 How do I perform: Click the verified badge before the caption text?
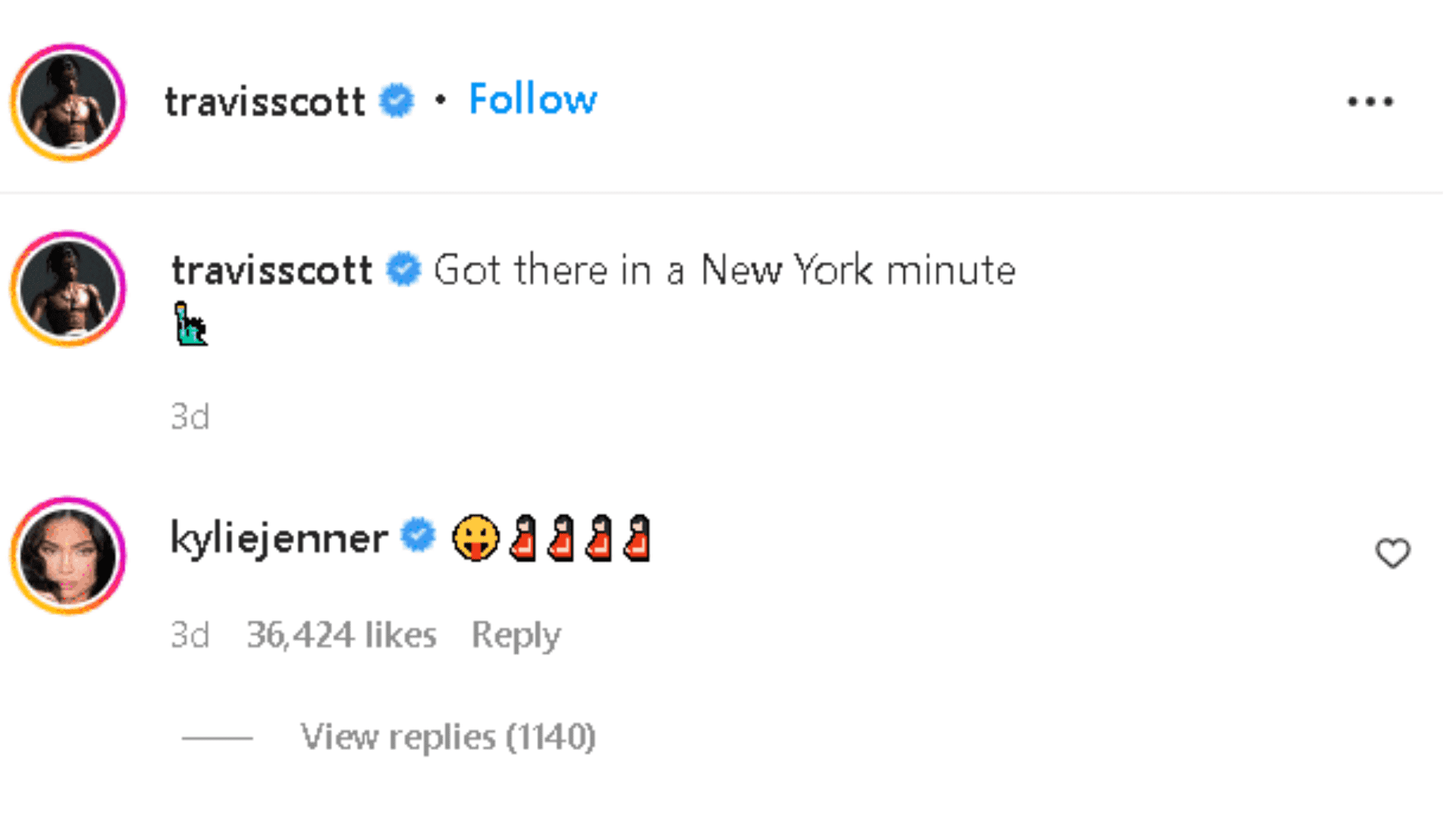(x=403, y=269)
